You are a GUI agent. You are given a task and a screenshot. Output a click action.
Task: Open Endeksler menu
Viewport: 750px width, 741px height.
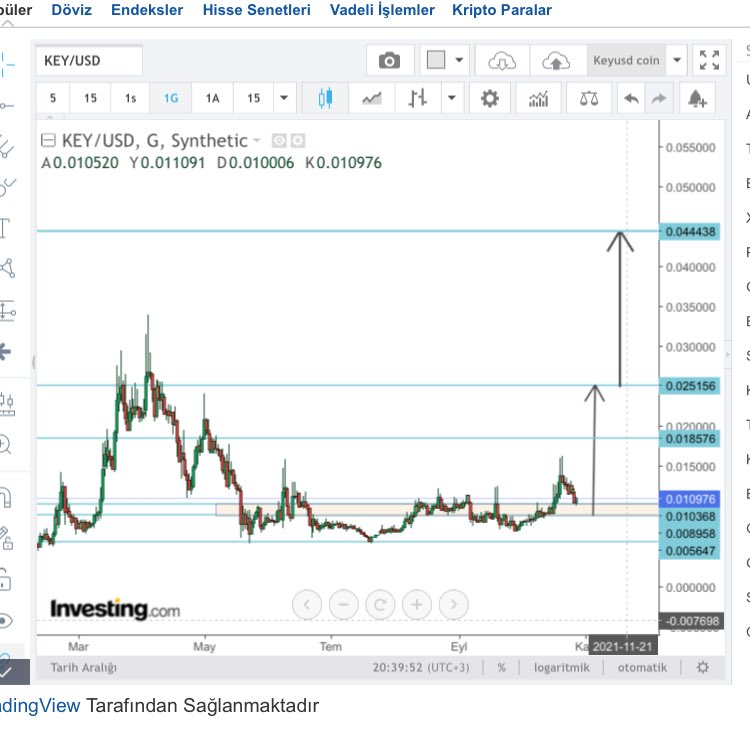pos(147,10)
